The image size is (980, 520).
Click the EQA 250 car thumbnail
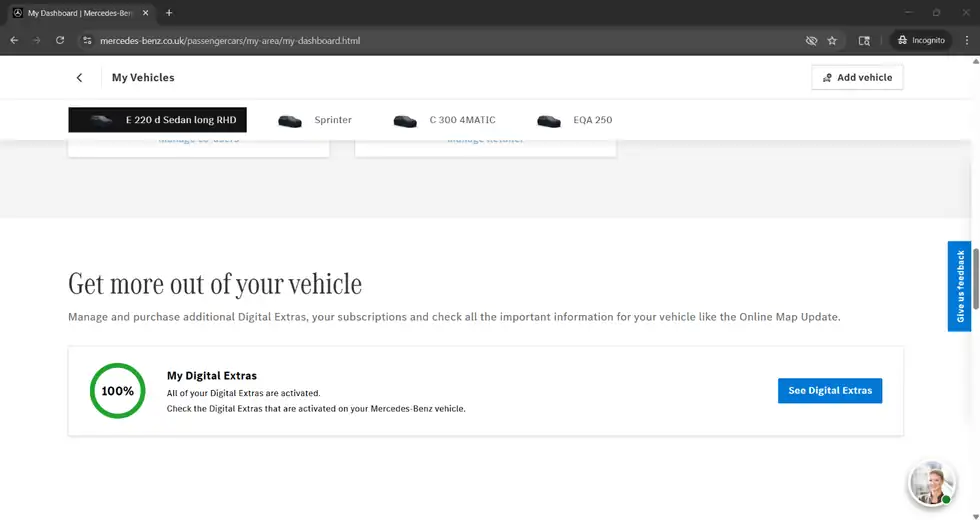point(549,121)
